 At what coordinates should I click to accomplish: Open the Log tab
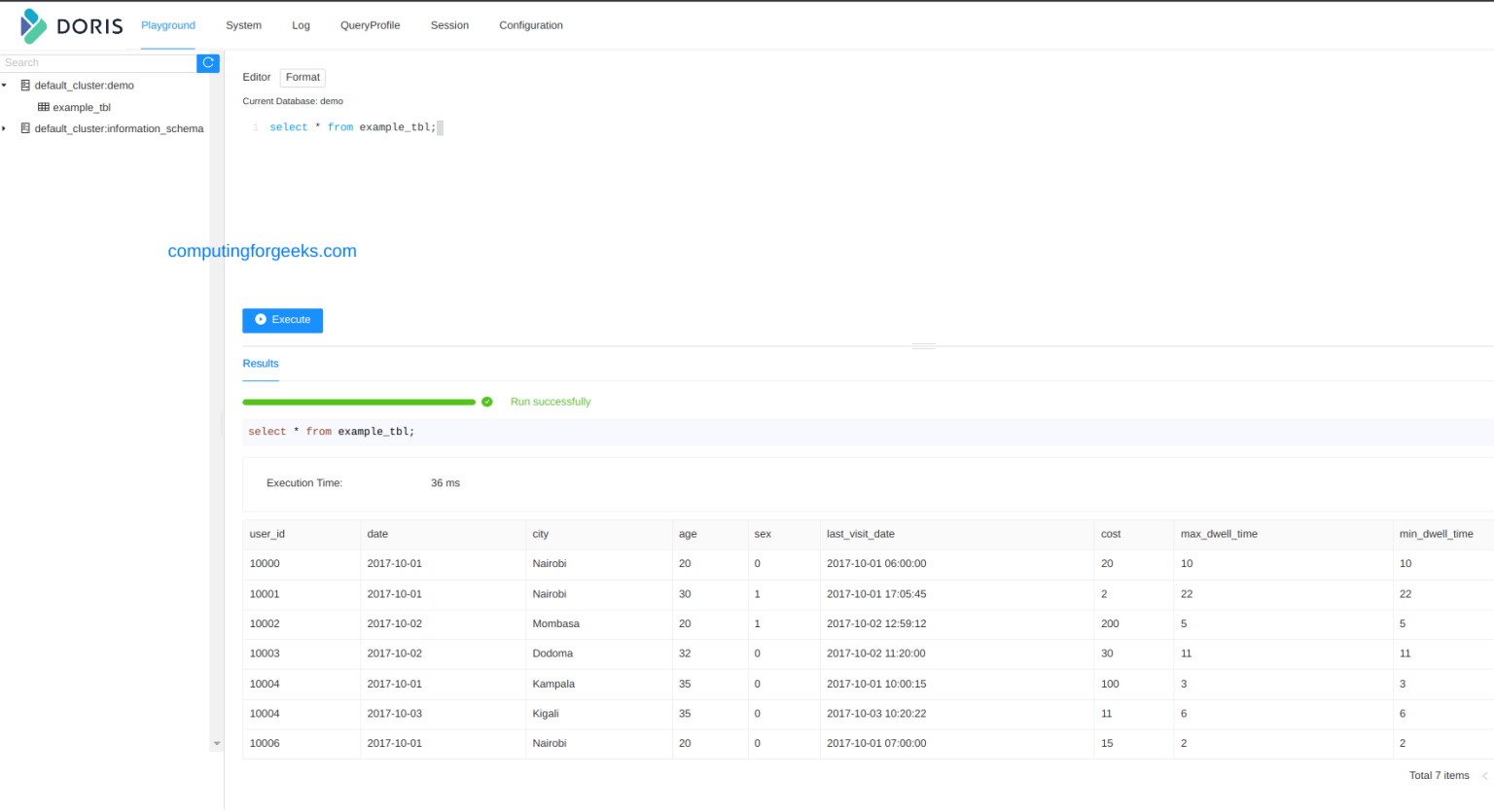(301, 25)
